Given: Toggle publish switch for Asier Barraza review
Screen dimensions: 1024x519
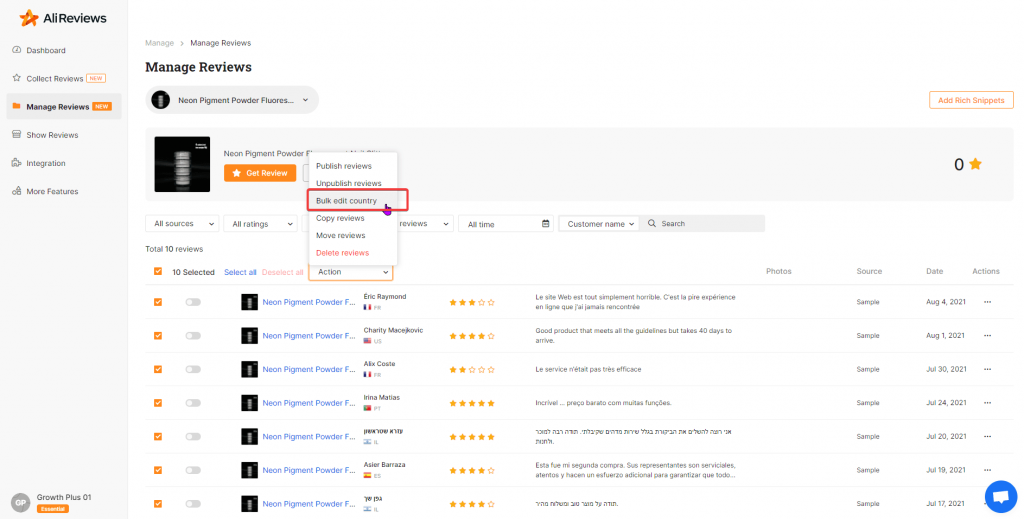Looking at the screenshot, I should 193,470.
